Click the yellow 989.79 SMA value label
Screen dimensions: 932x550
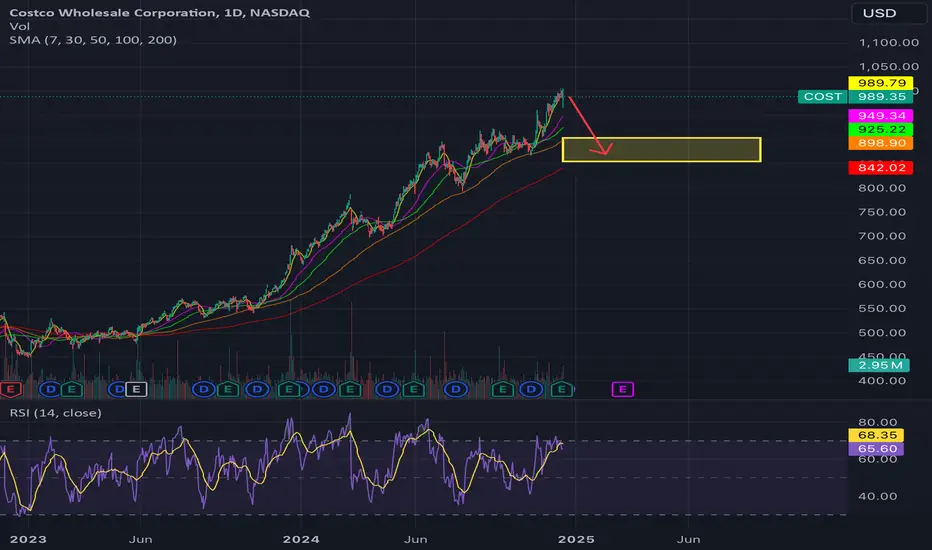tap(881, 83)
